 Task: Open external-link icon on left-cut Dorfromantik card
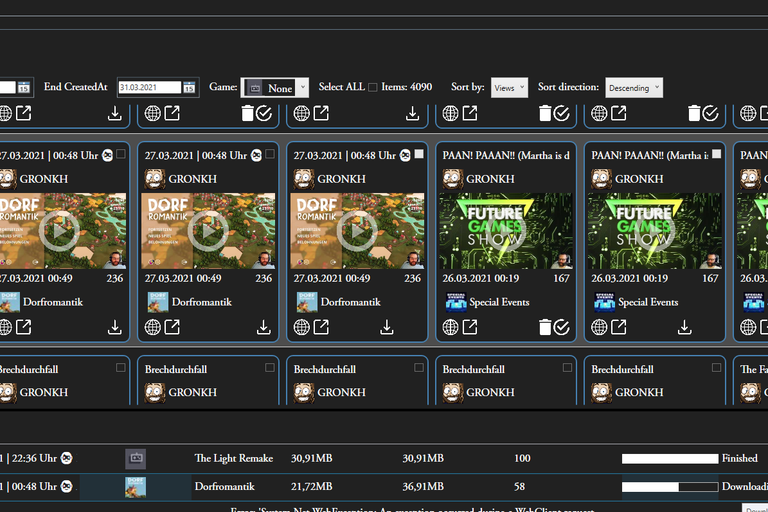24,327
